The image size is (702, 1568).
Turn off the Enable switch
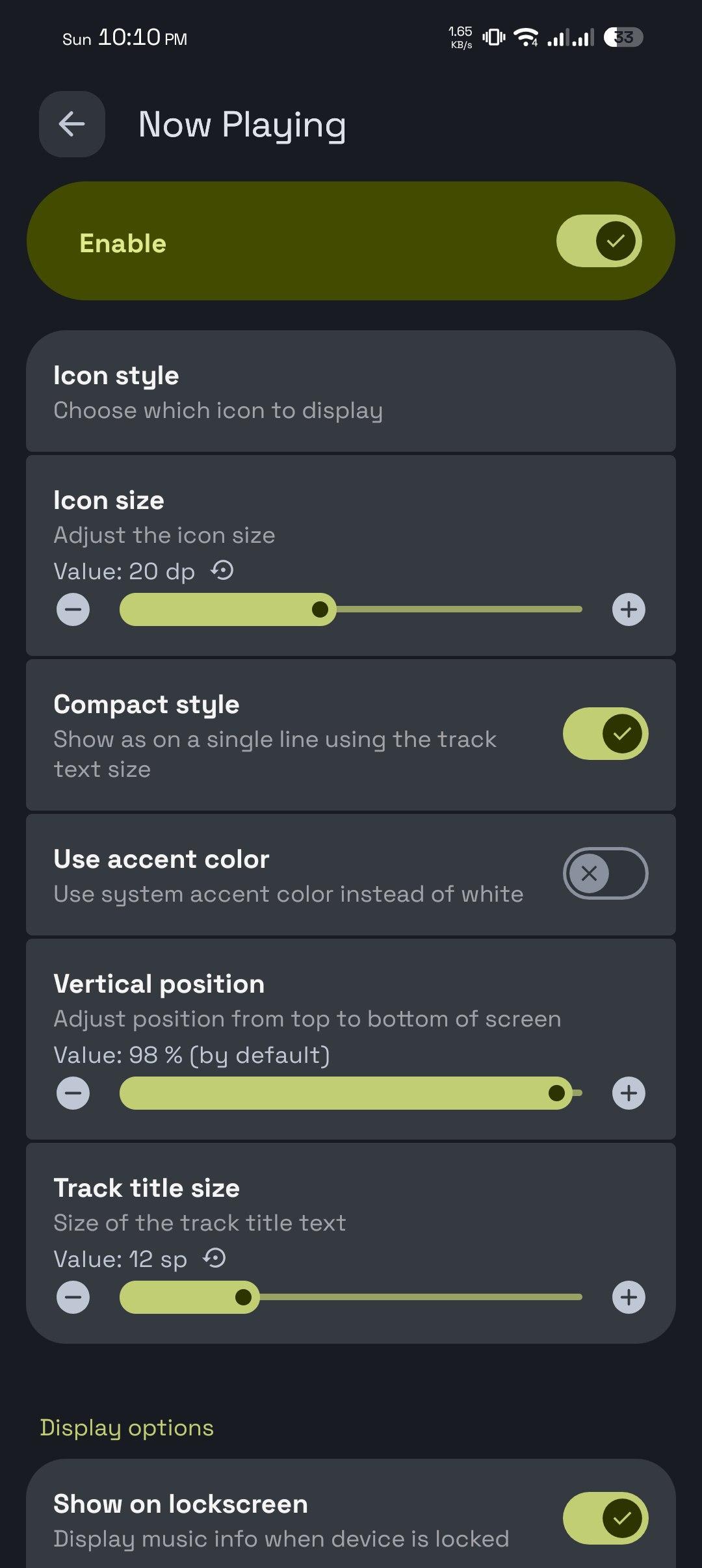pyautogui.click(x=599, y=241)
